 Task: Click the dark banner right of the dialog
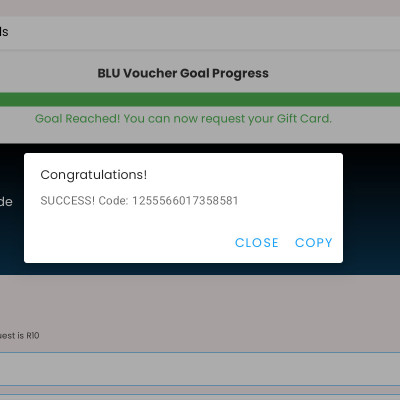click(x=371, y=208)
